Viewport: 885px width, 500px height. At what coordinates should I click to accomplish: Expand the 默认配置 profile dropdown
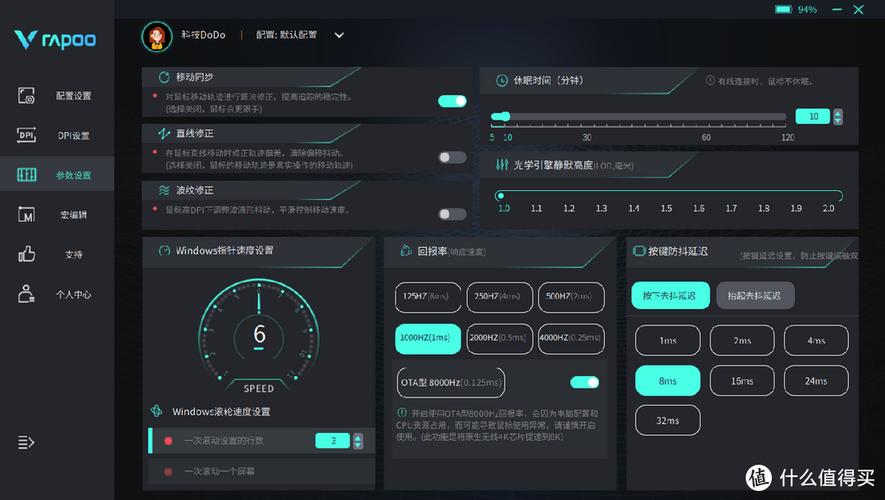339,35
